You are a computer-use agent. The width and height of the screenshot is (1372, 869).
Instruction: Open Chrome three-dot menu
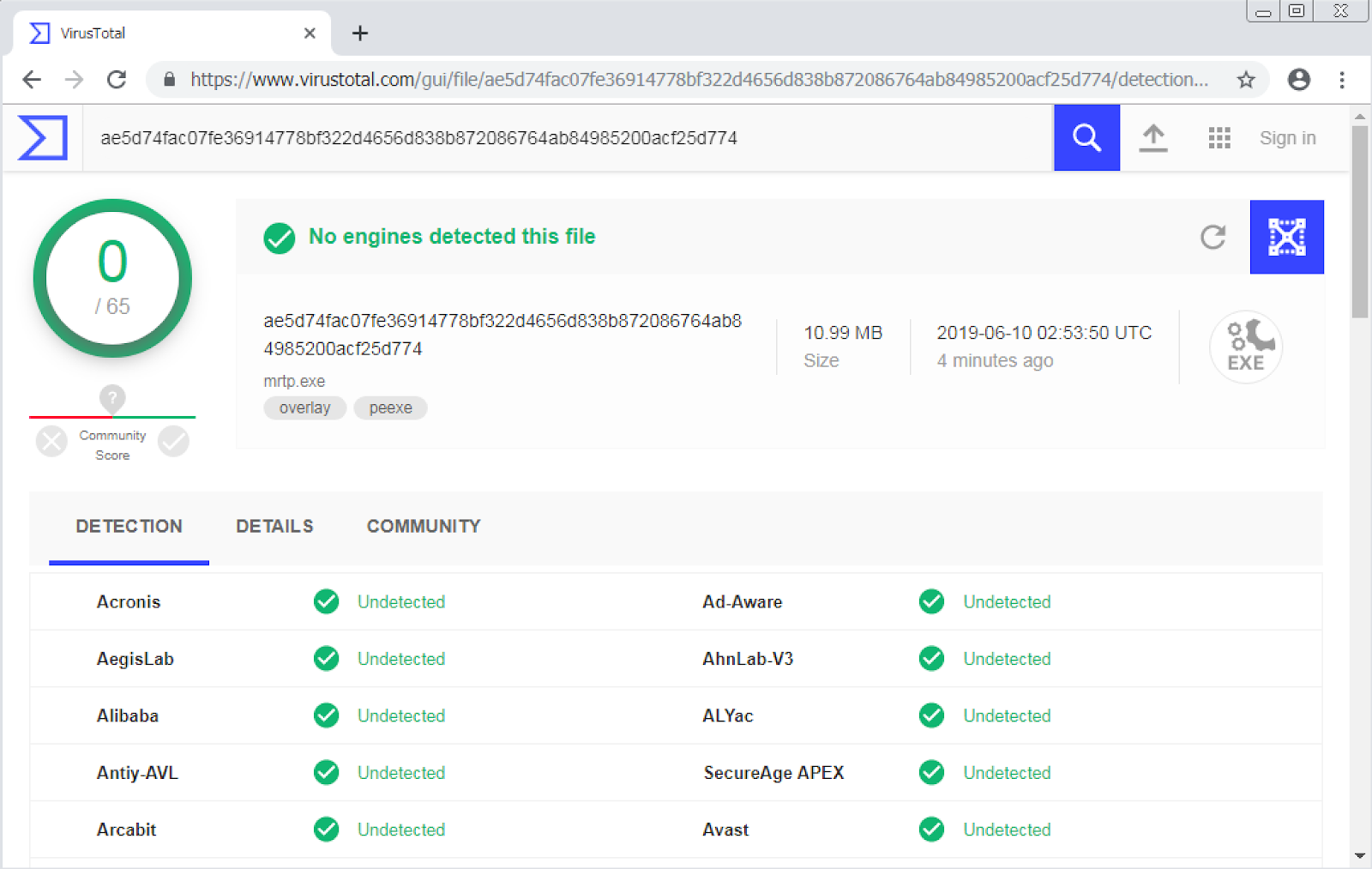pyautogui.click(x=1342, y=80)
